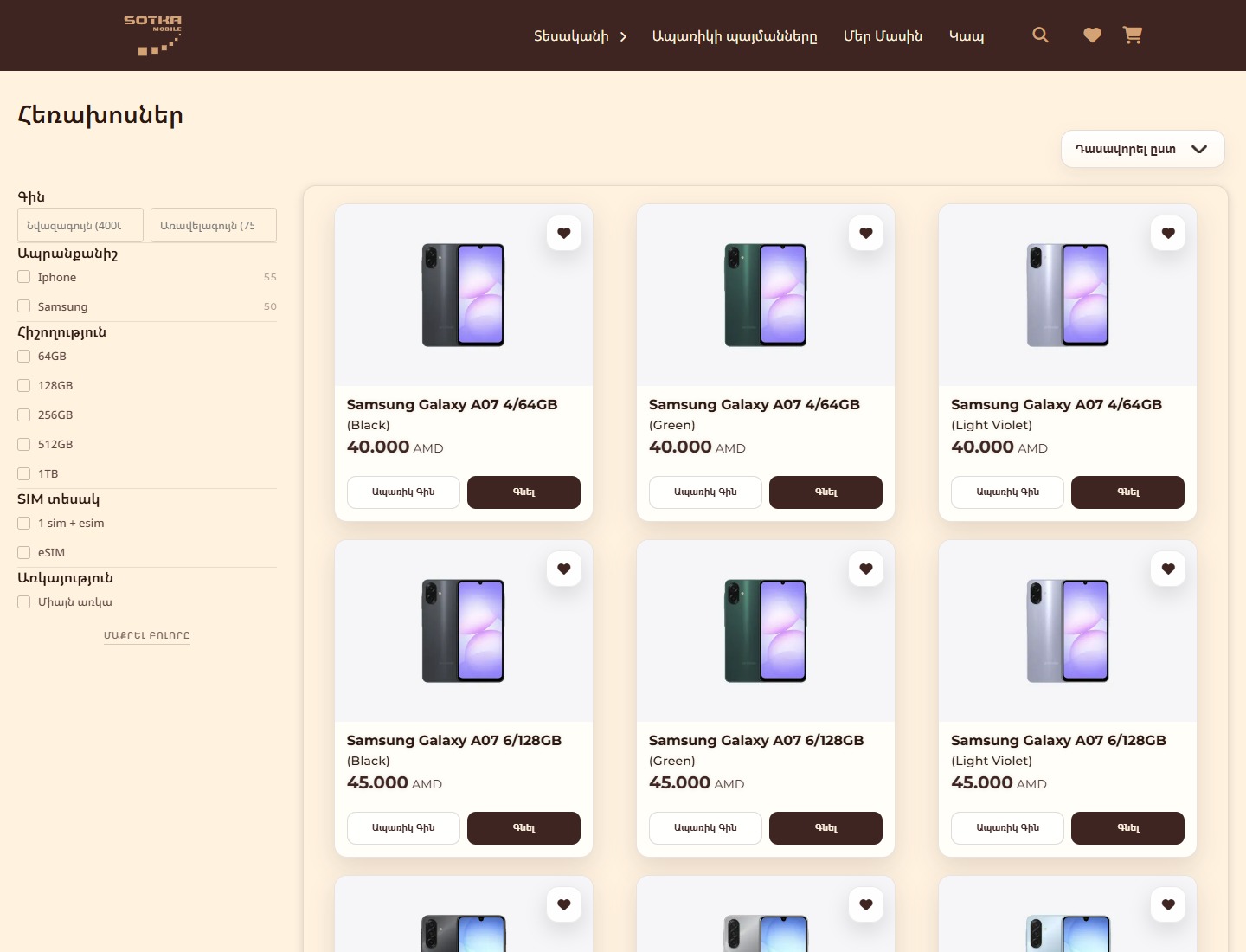Enable the 128GB memory filter
The image size is (1246, 952).
pos(24,385)
